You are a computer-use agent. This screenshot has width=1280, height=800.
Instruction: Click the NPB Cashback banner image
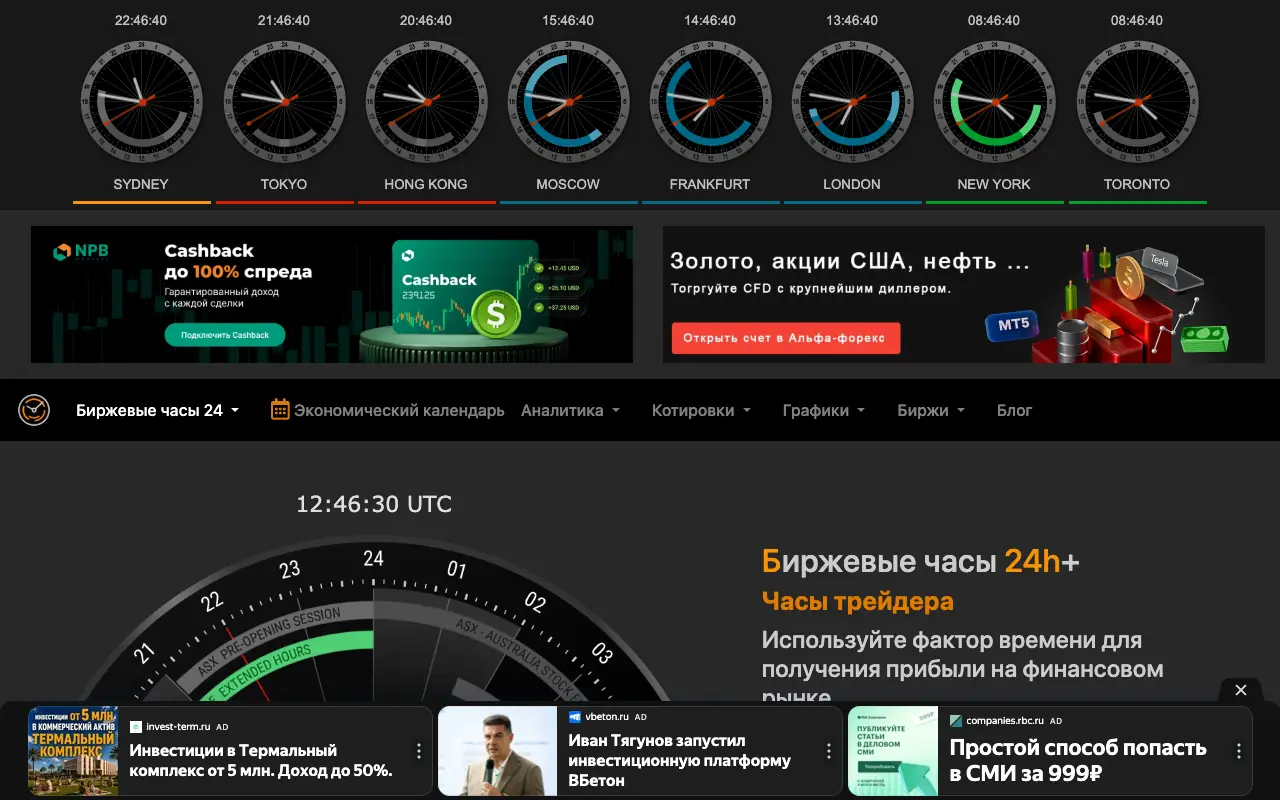click(x=332, y=294)
